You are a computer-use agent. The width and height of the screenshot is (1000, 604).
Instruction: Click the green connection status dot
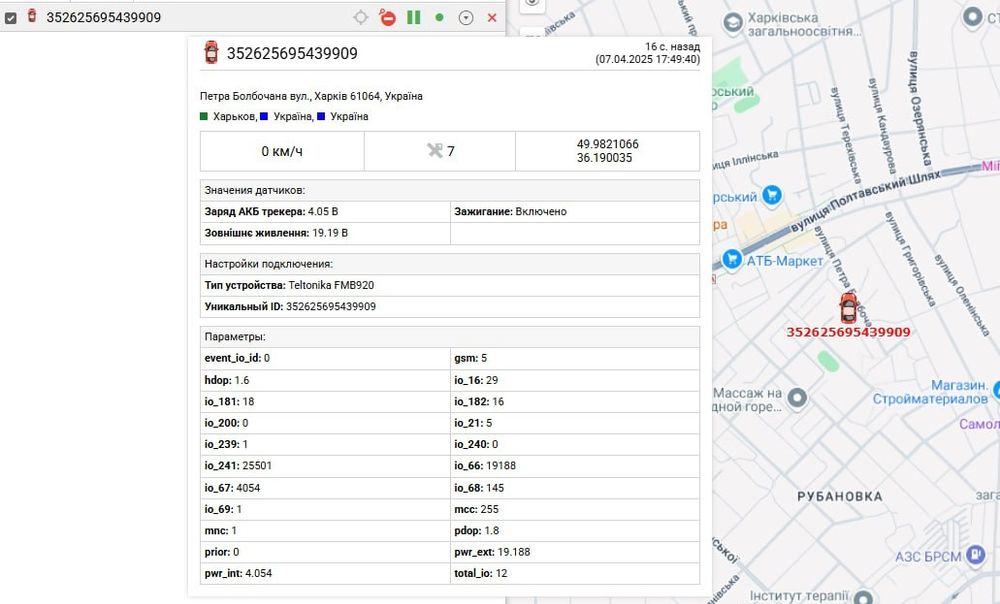point(439,18)
